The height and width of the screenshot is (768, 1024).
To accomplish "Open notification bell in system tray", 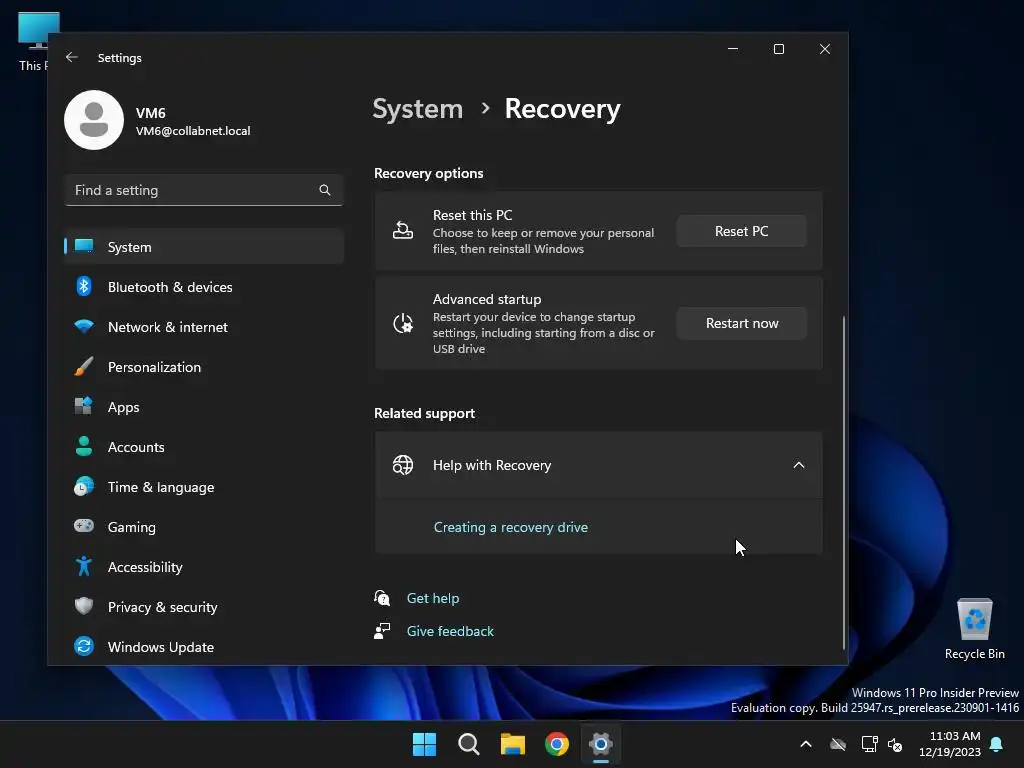I will point(997,744).
